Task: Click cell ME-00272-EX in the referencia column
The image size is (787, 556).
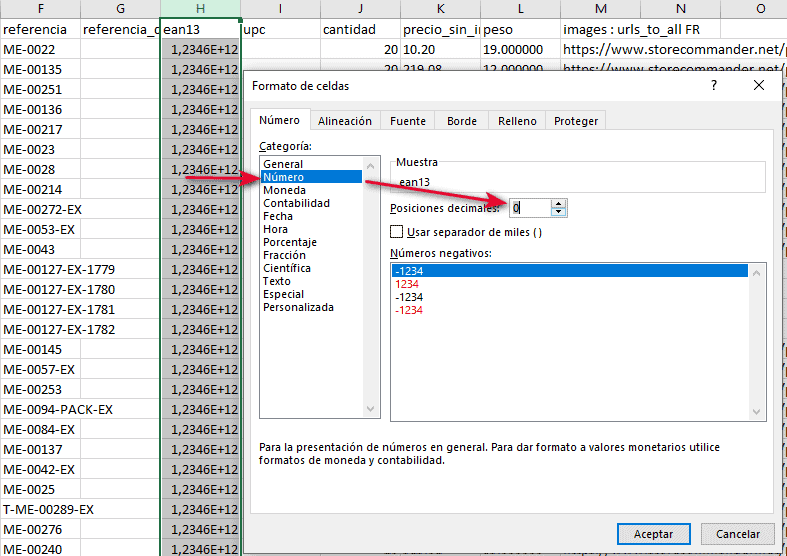Action: pos(40,209)
